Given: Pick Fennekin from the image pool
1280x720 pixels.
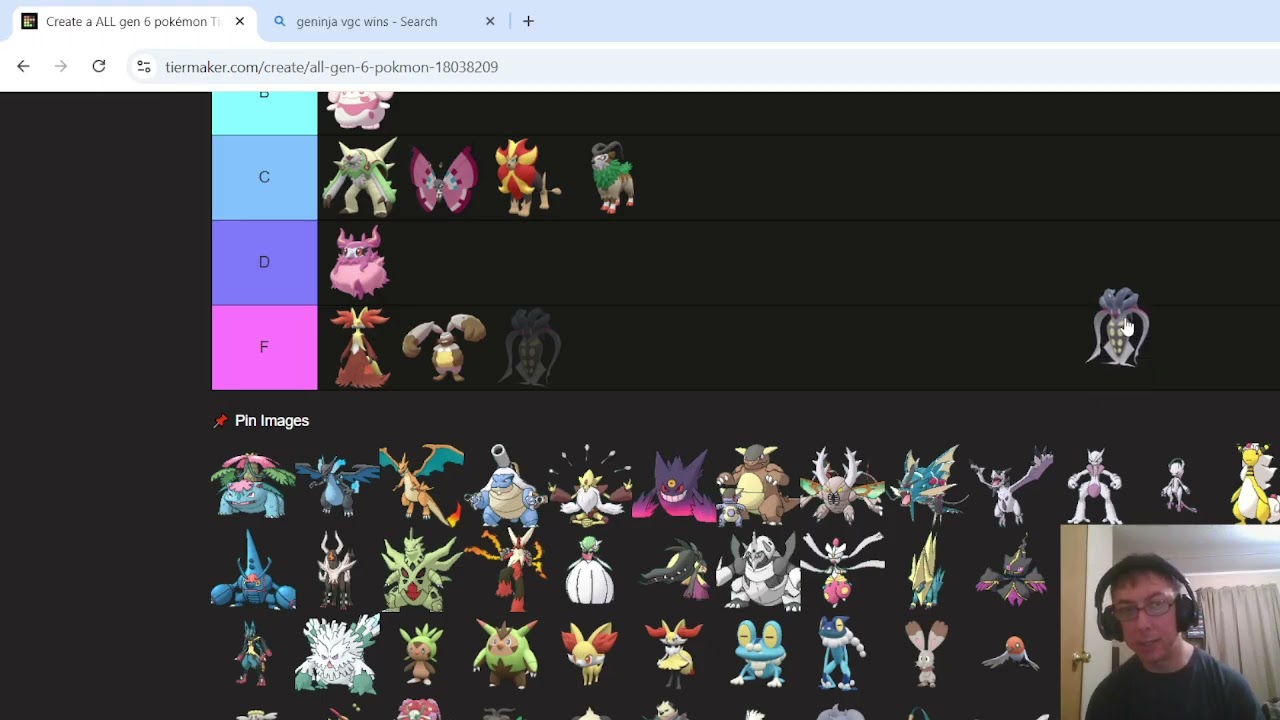Looking at the screenshot, I should [x=590, y=655].
